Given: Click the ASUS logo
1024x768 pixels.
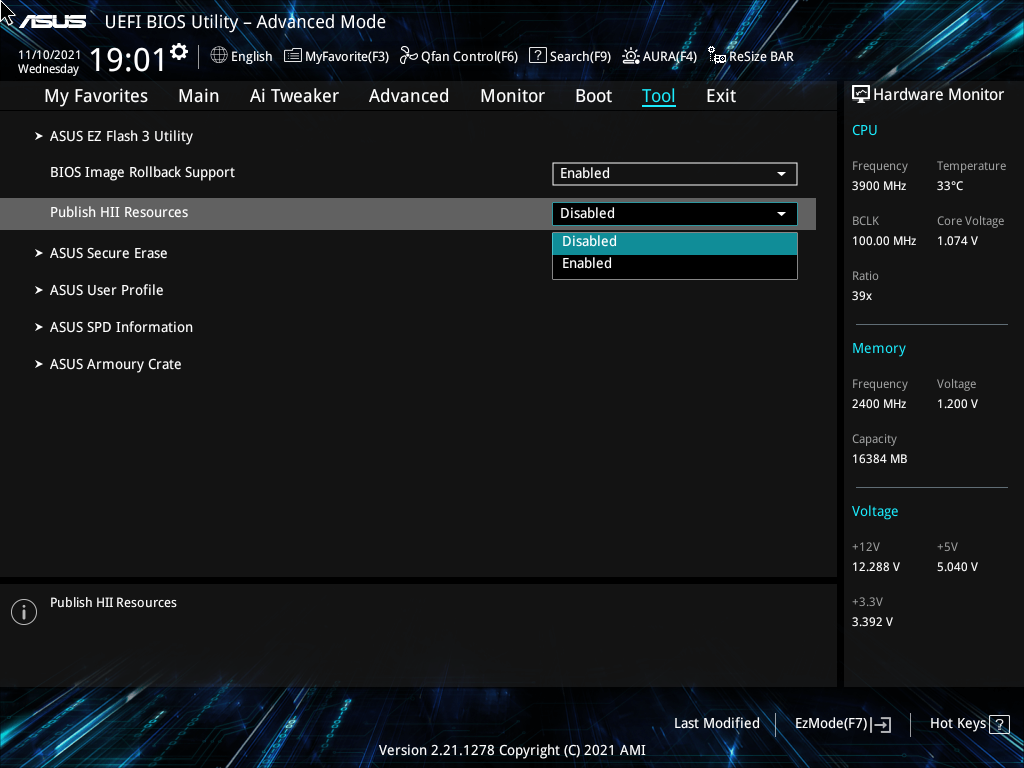Looking at the screenshot, I should coord(52,22).
